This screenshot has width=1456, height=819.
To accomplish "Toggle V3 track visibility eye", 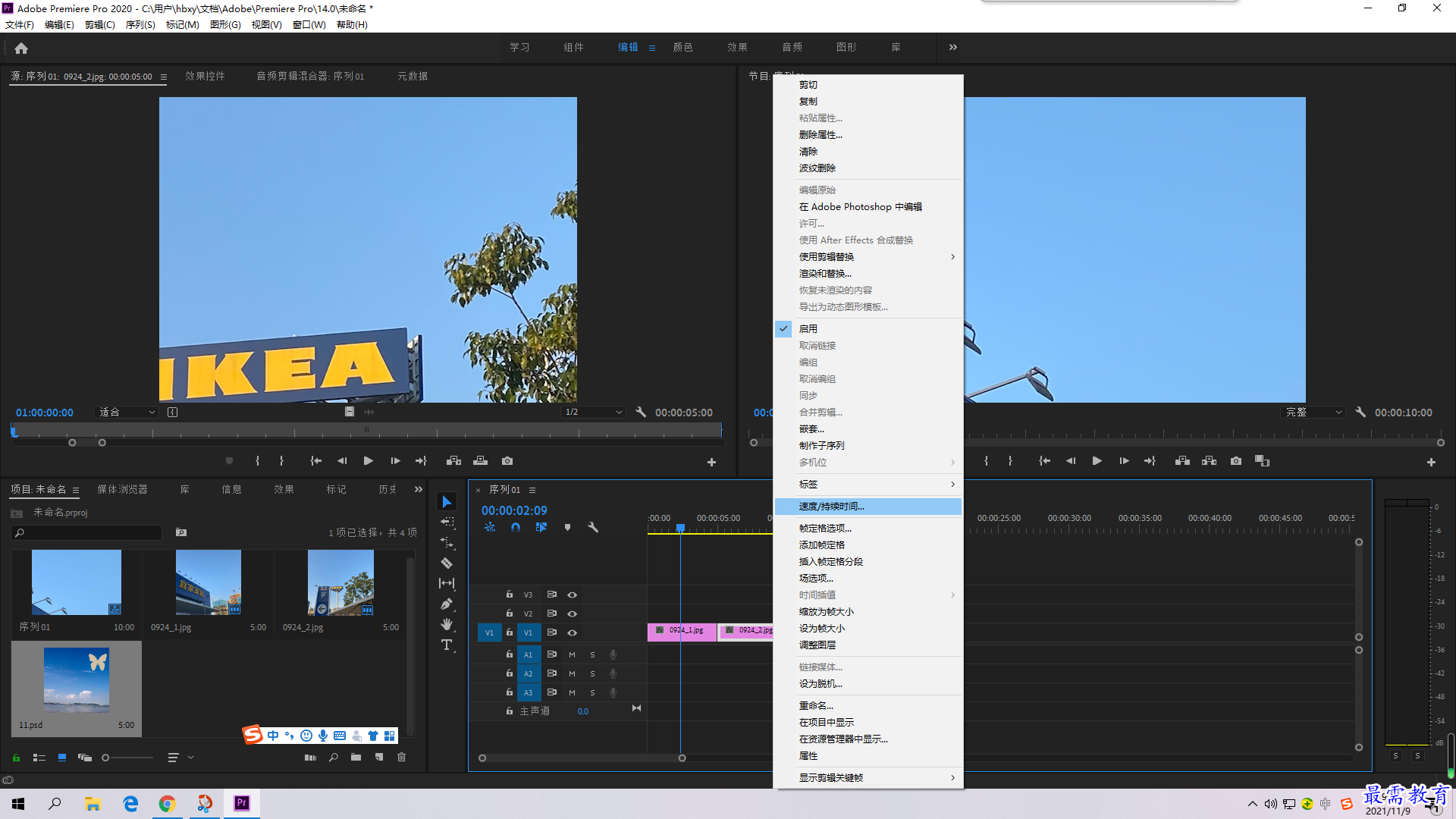I will coord(573,595).
